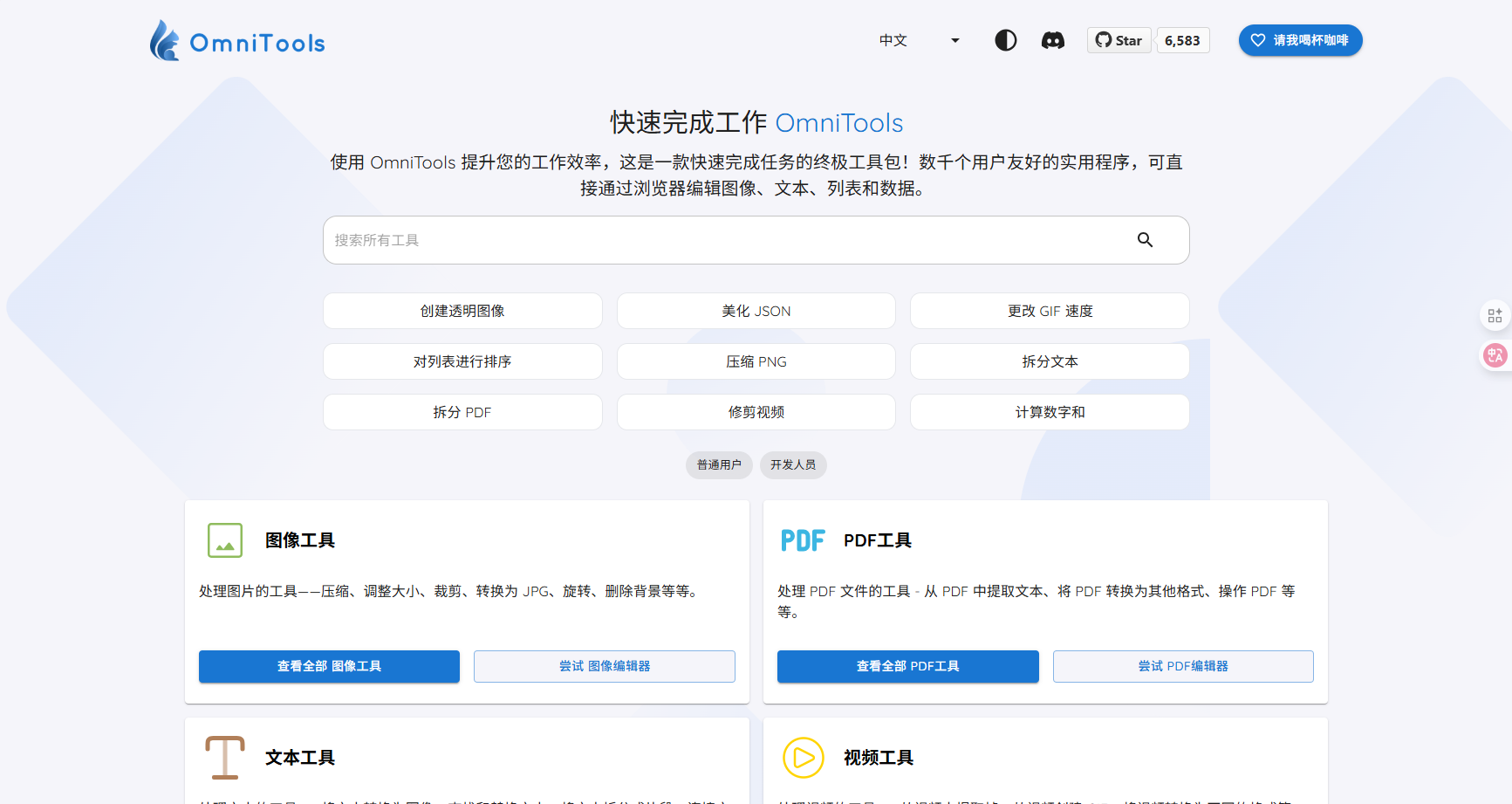This screenshot has height=804, width=1512.
Task: Open 查看全部 图像工具 button
Action: 329,666
